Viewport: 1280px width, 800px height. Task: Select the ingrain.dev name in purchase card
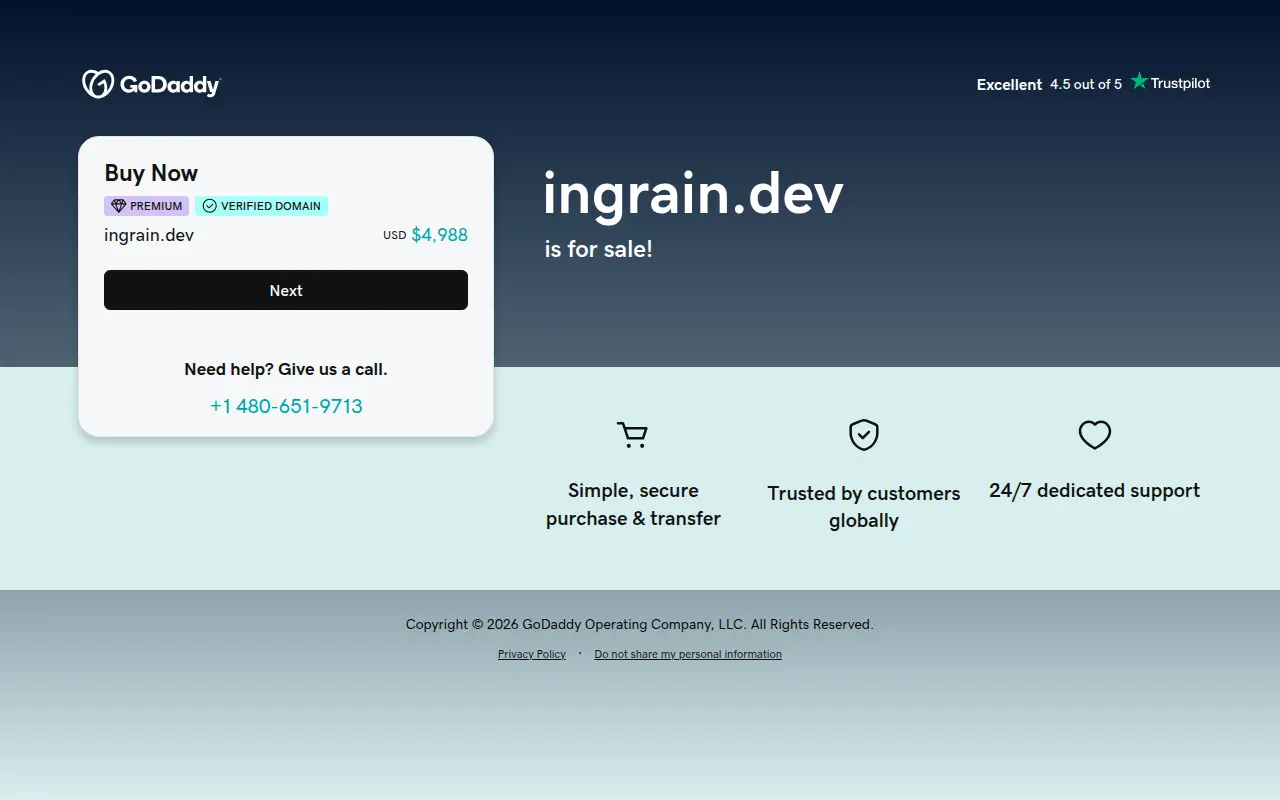pos(149,235)
